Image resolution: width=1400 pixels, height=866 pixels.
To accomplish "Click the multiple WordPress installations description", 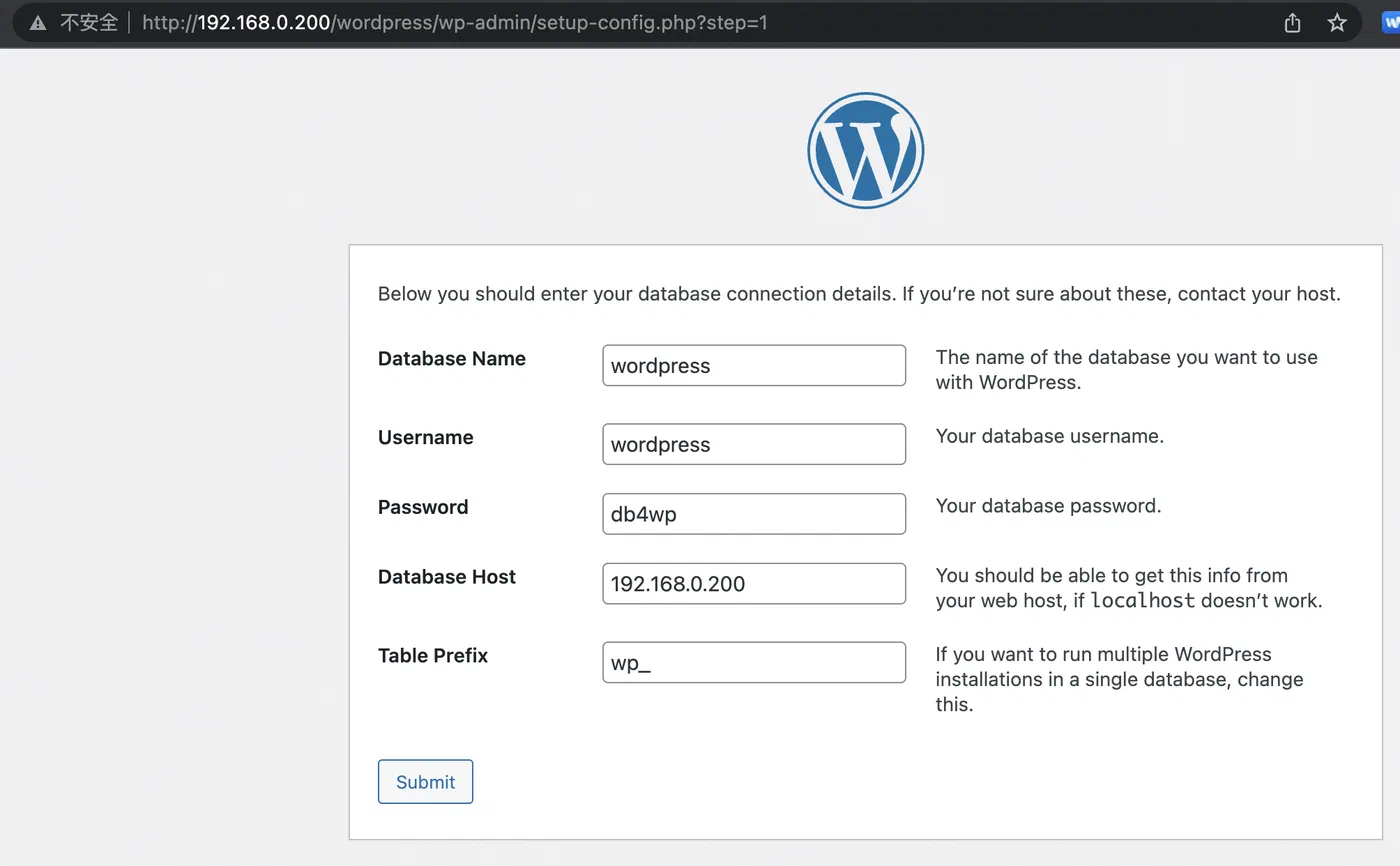I will click(1120, 679).
